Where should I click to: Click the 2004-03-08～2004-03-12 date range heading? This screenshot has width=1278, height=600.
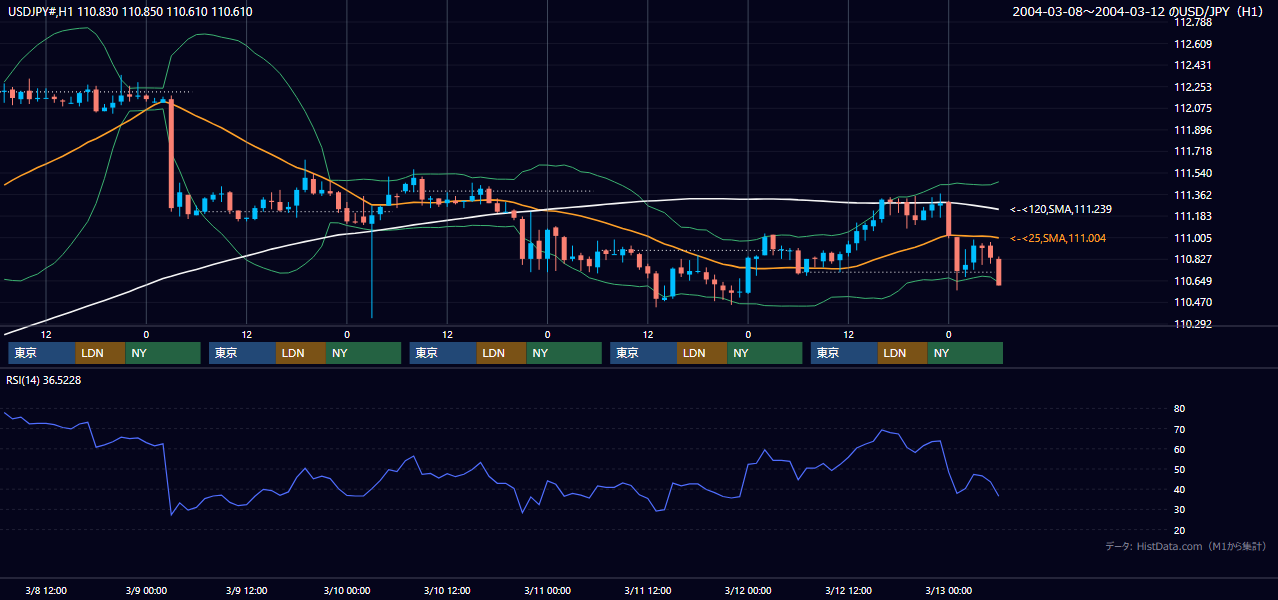pos(1140,11)
